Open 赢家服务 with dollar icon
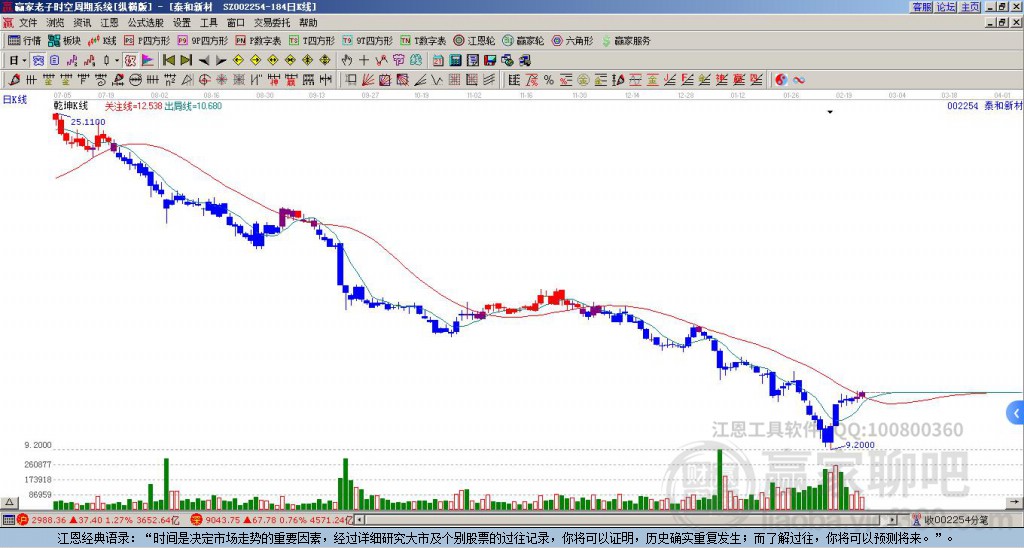Screen dimensions: 1024x548 pyautogui.click(x=626, y=40)
